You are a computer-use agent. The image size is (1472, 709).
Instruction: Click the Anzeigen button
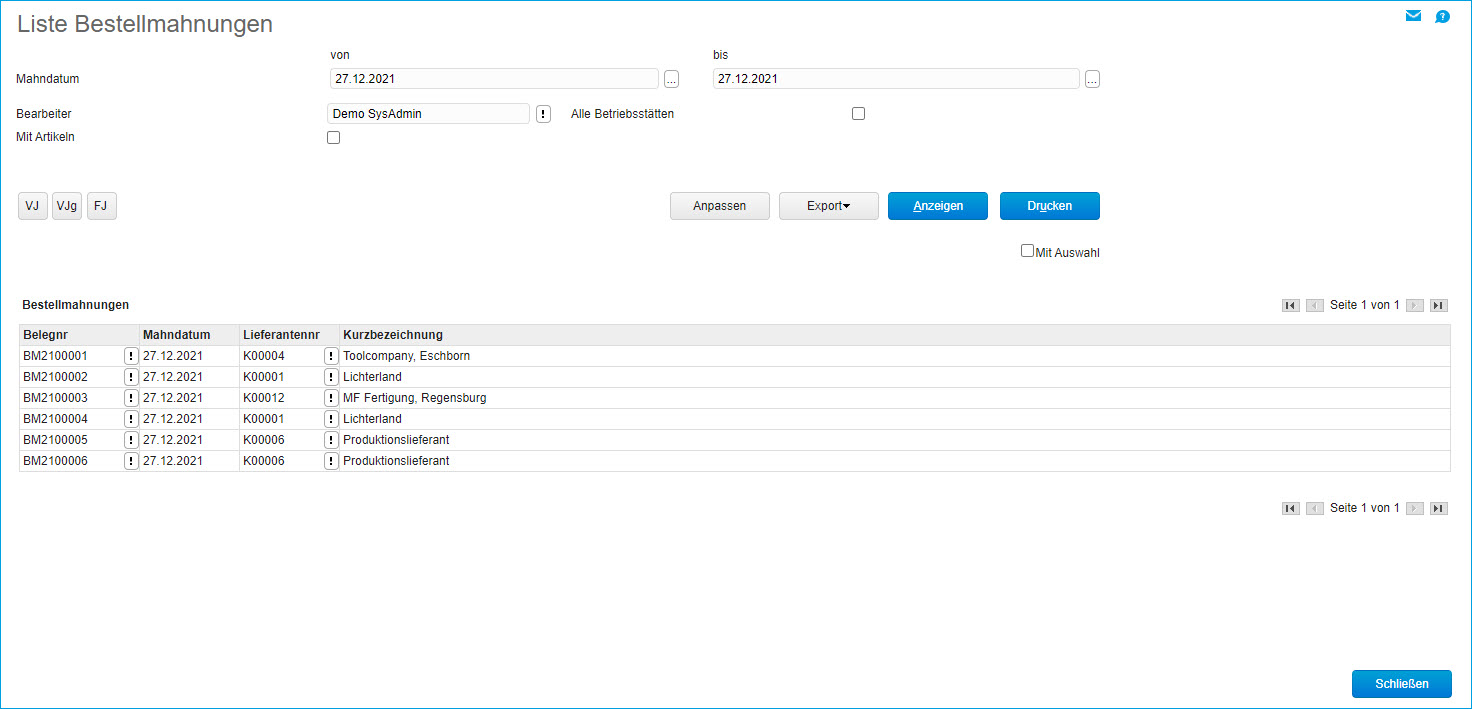point(937,206)
